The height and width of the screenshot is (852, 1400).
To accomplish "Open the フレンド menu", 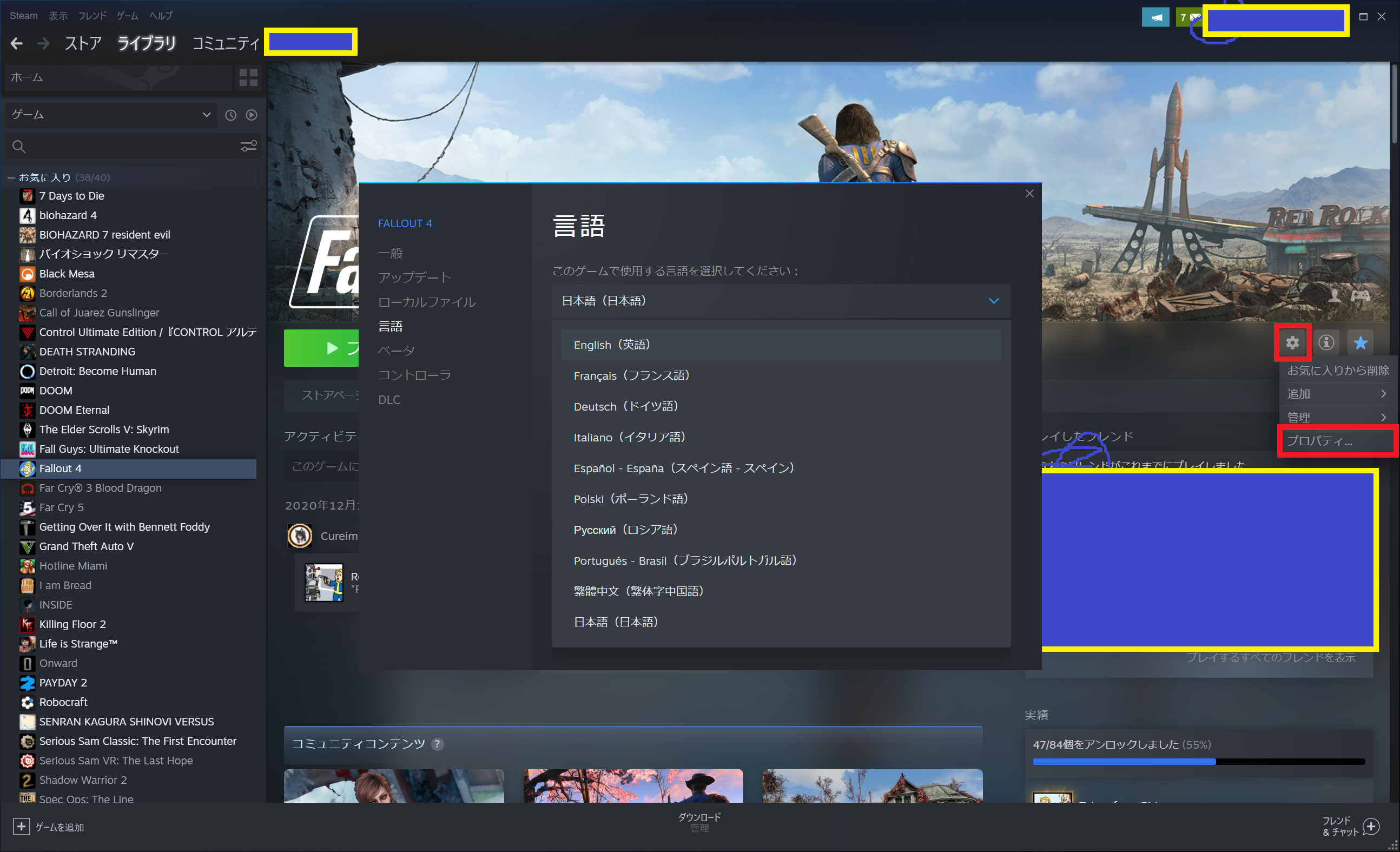I will [92, 15].
